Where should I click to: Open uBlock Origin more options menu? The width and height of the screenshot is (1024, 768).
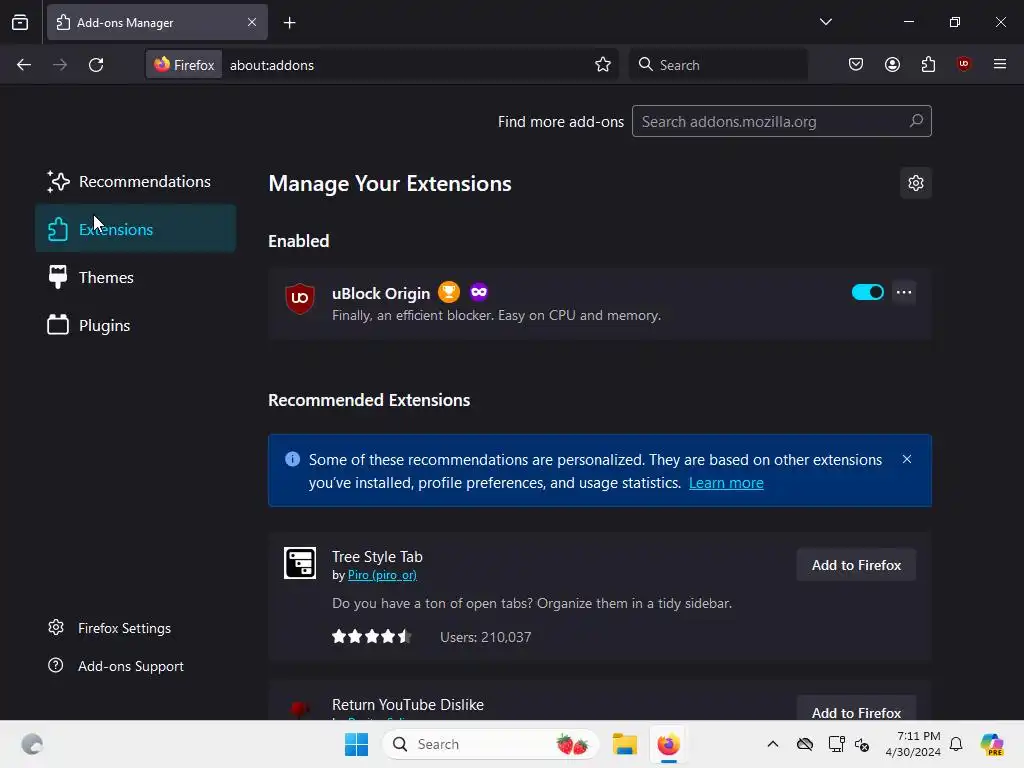(x=904, y=292)
